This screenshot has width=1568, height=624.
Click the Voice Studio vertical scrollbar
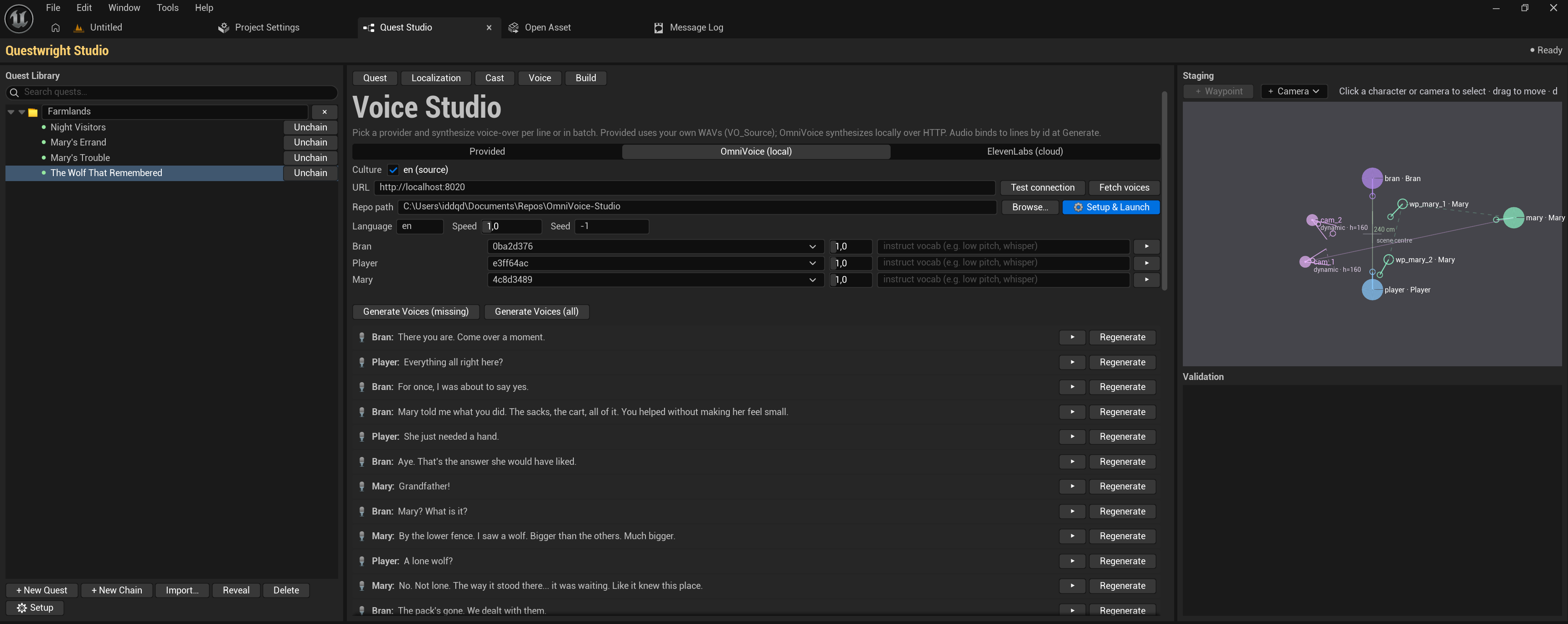click(x=1164, y=190)
